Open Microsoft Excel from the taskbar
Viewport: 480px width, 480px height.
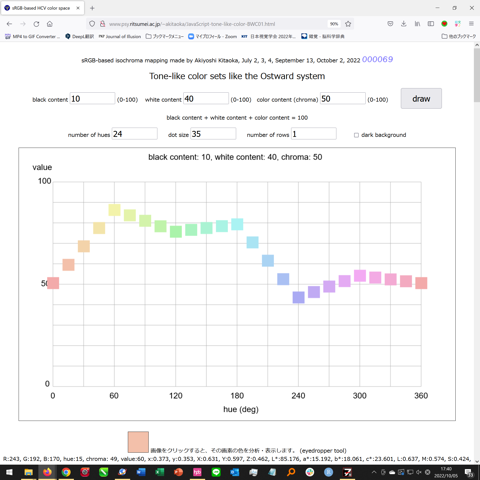(x=160, y=472)
